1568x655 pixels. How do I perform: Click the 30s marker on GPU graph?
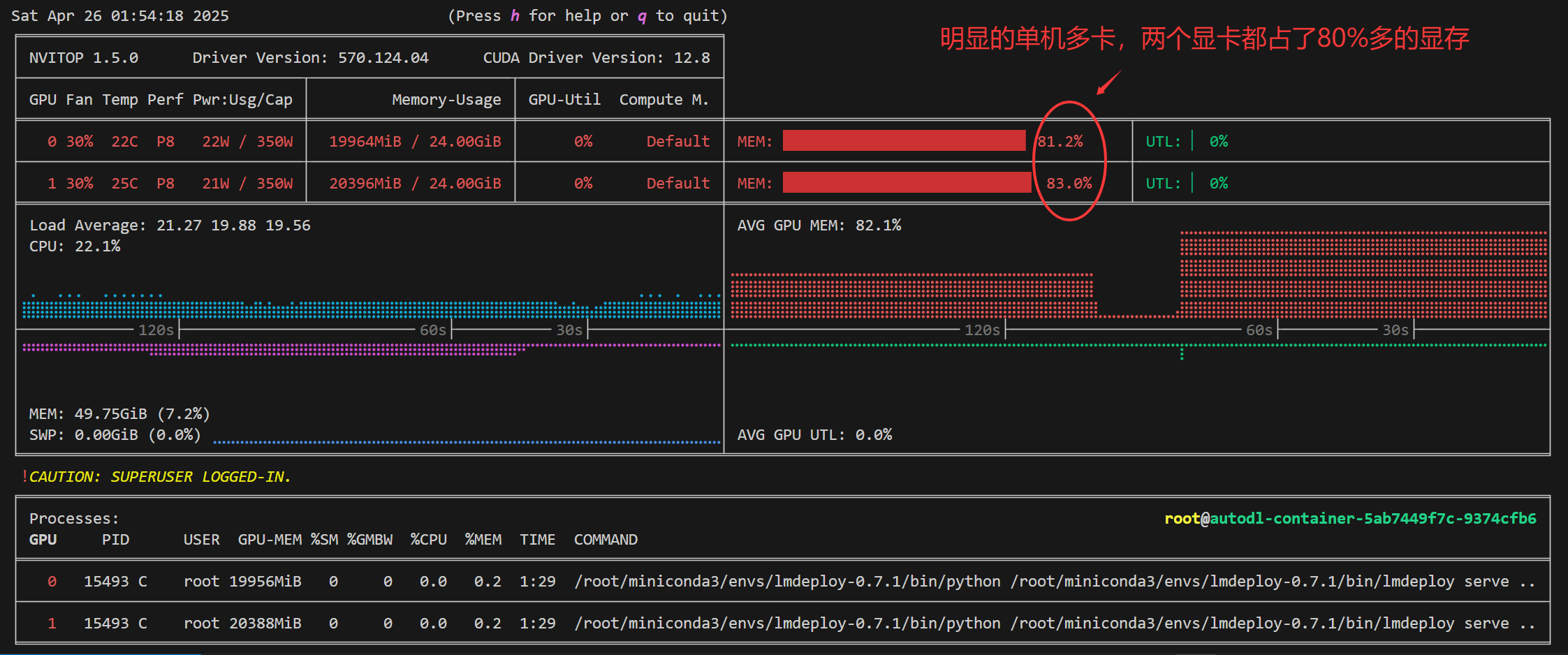click(1395, 330)
